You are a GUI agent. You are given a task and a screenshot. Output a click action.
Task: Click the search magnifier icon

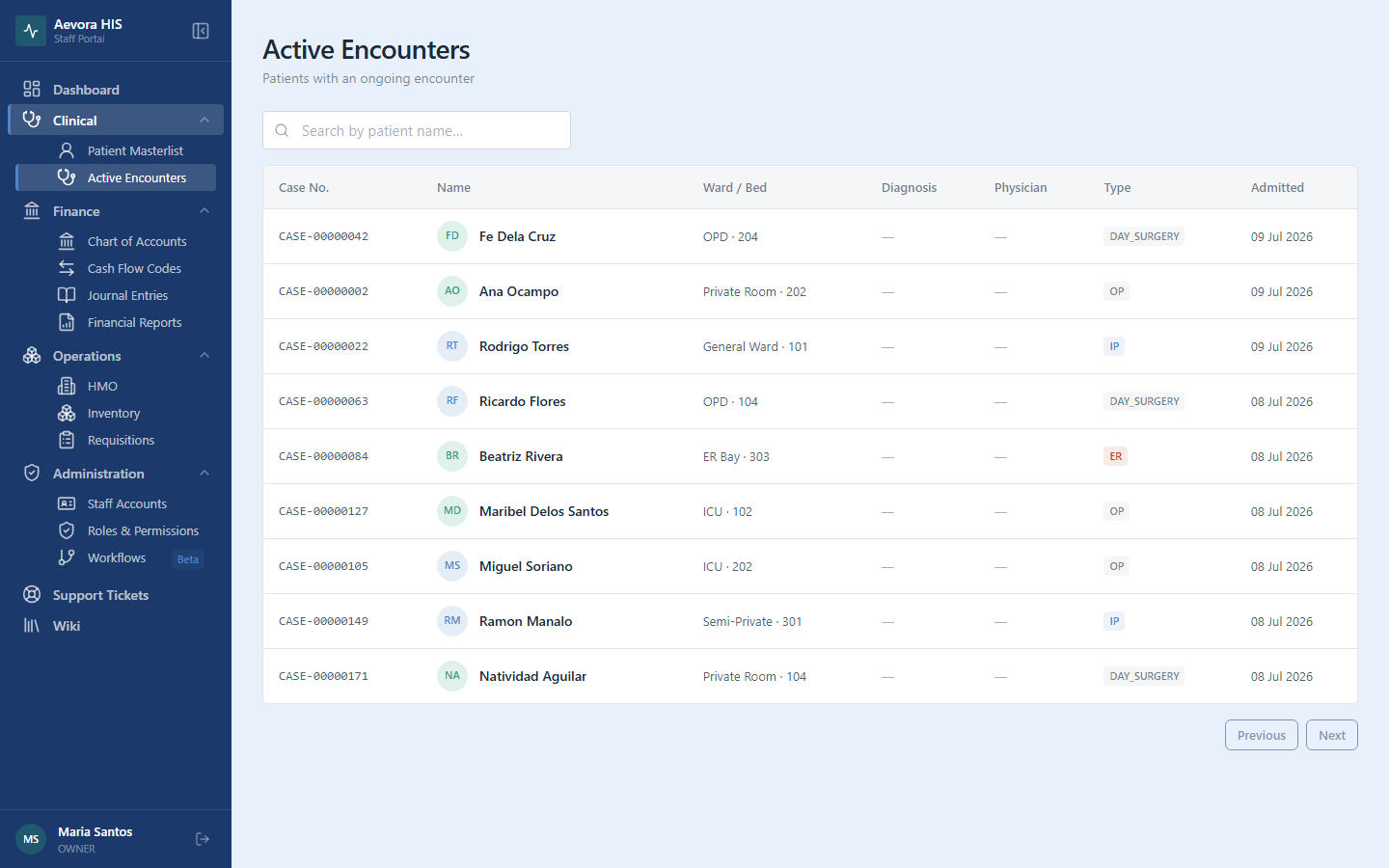(x=282, y=130)
